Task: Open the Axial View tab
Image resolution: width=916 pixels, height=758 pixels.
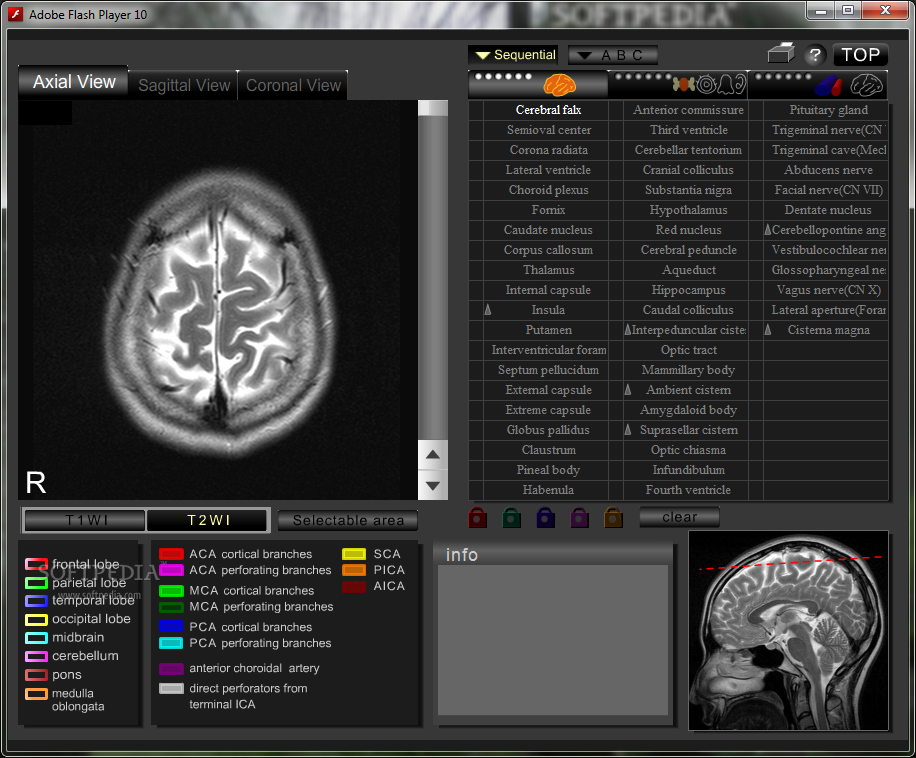Action: pos(74,82)
